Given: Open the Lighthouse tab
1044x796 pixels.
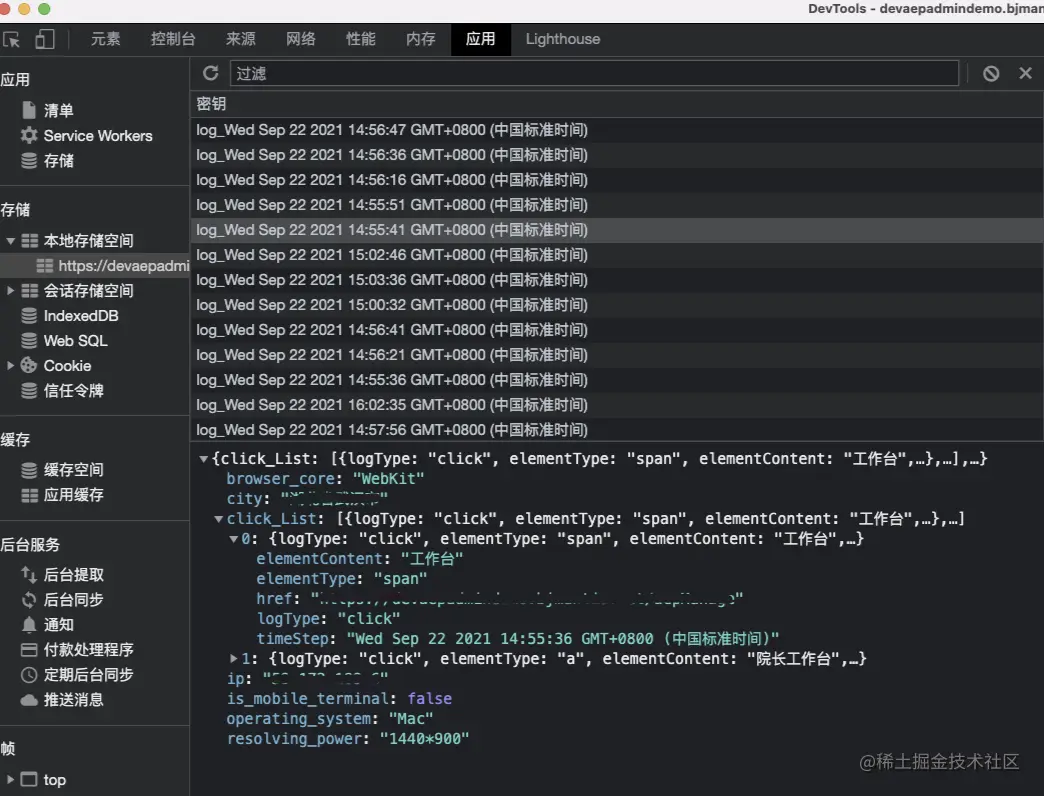Looking at the screenshot, I should (x=563, y=39).
